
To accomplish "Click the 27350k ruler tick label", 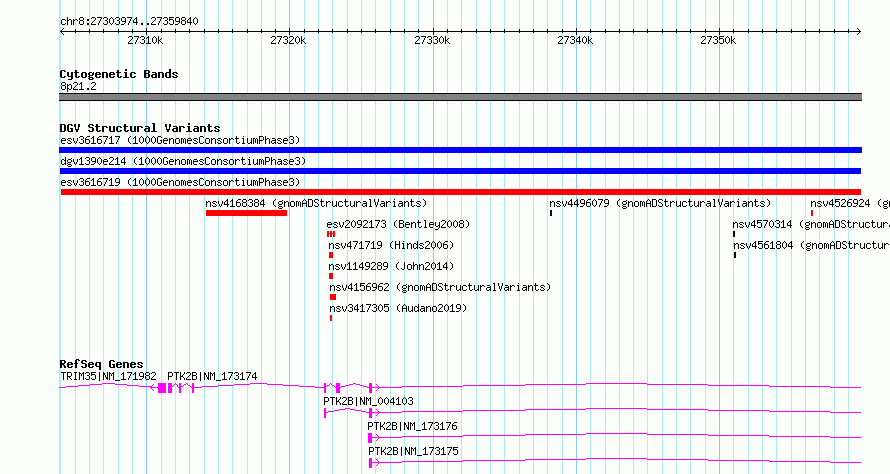I will pyautogui.click(x=718, y=40).
